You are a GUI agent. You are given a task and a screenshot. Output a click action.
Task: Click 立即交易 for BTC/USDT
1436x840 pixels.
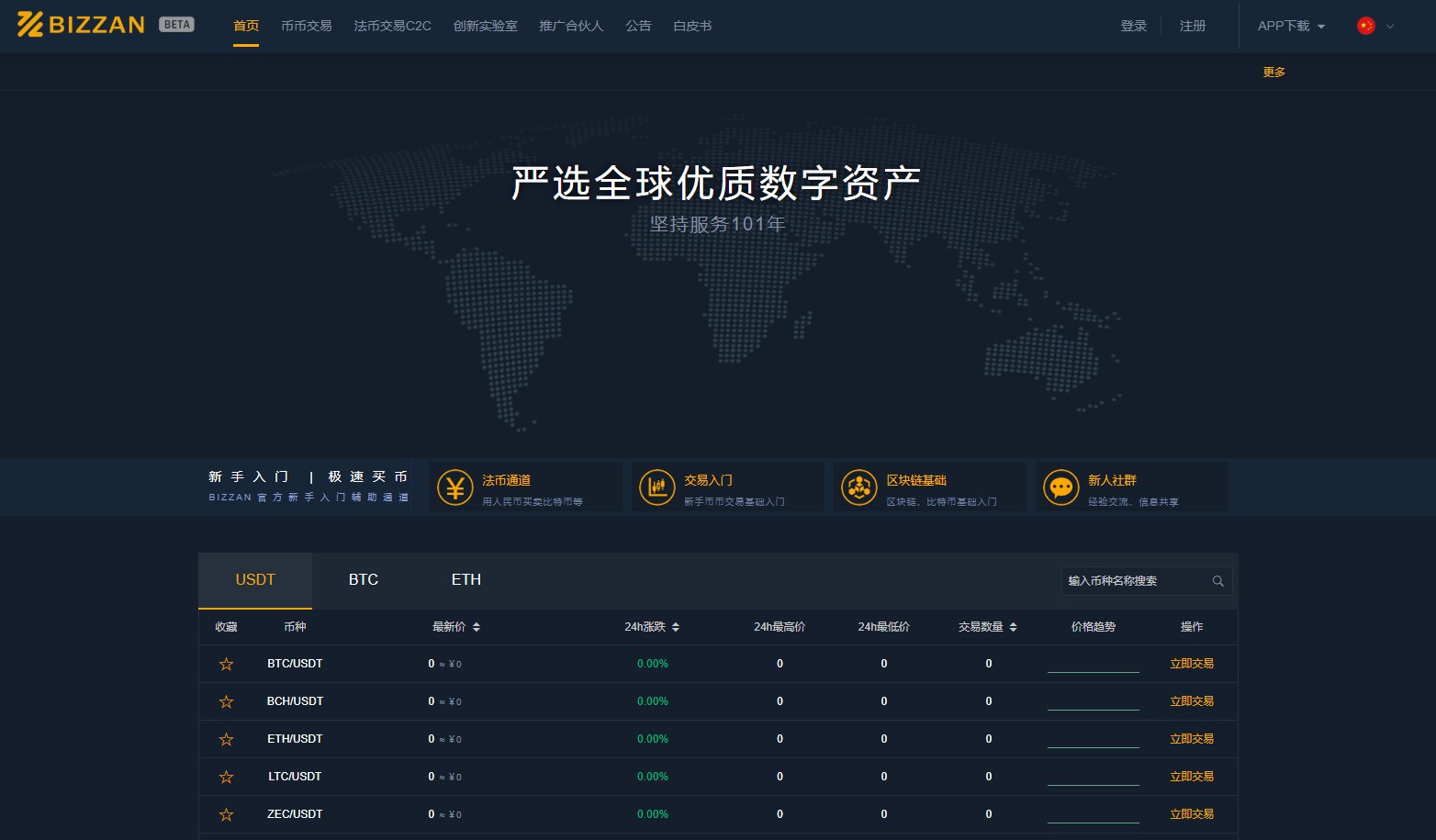click(x=1192, y=664)
